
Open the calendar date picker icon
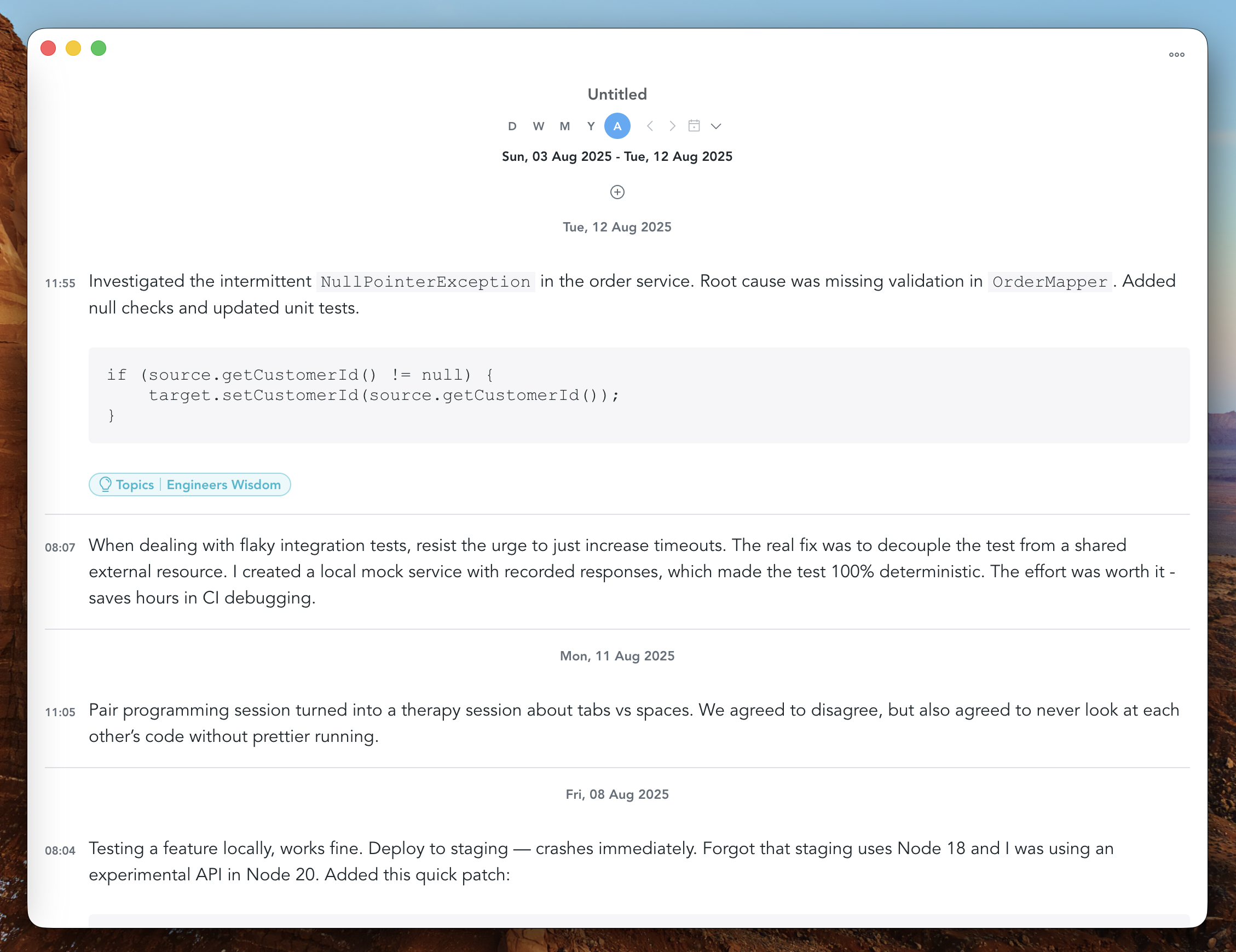point(694,126)
